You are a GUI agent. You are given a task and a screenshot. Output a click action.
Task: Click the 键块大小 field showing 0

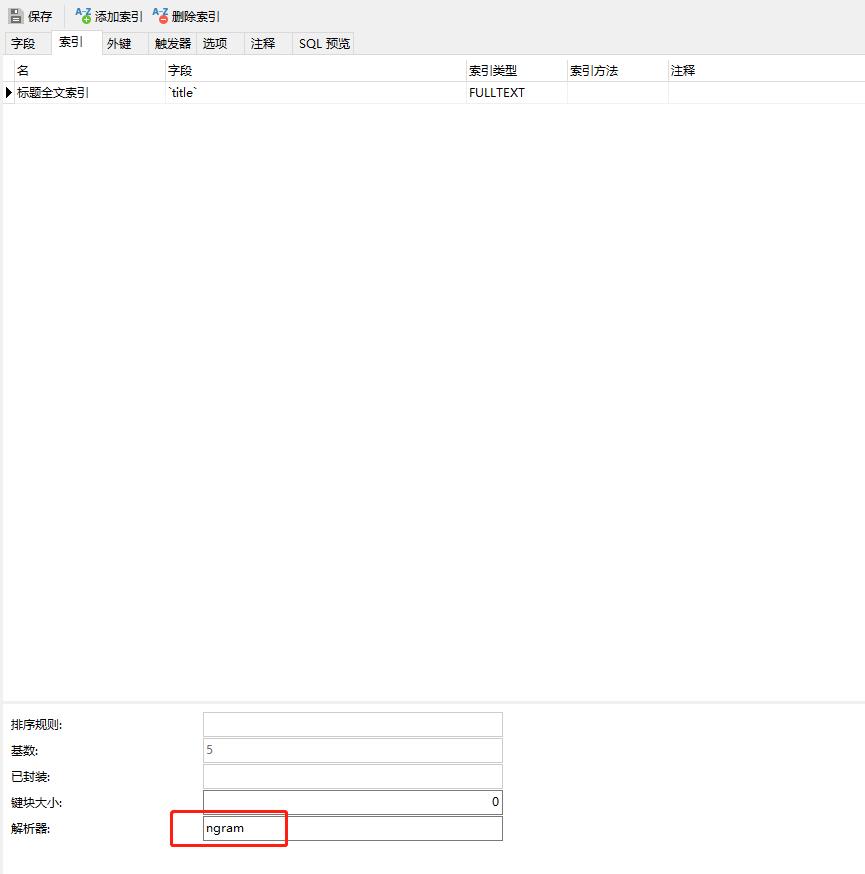point(353,802)
